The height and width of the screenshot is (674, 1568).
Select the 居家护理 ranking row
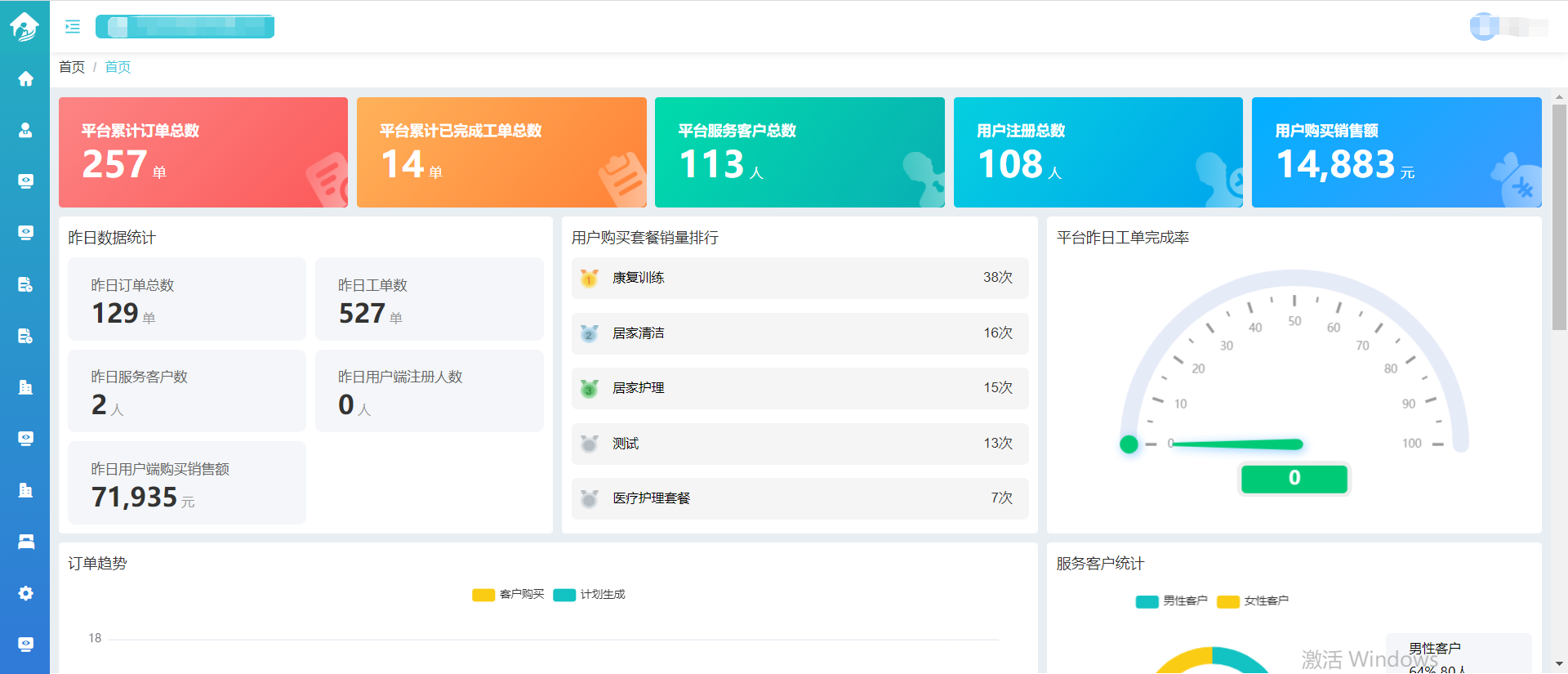click(x=800, y=388)
